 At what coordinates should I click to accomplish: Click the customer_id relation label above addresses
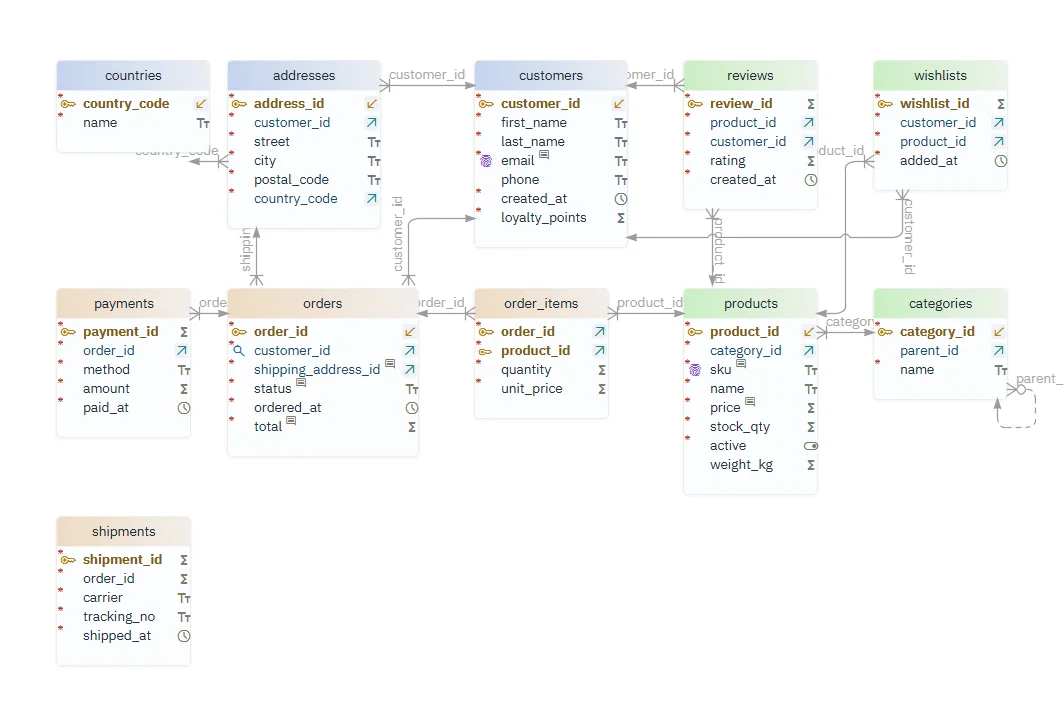[427, 75]
